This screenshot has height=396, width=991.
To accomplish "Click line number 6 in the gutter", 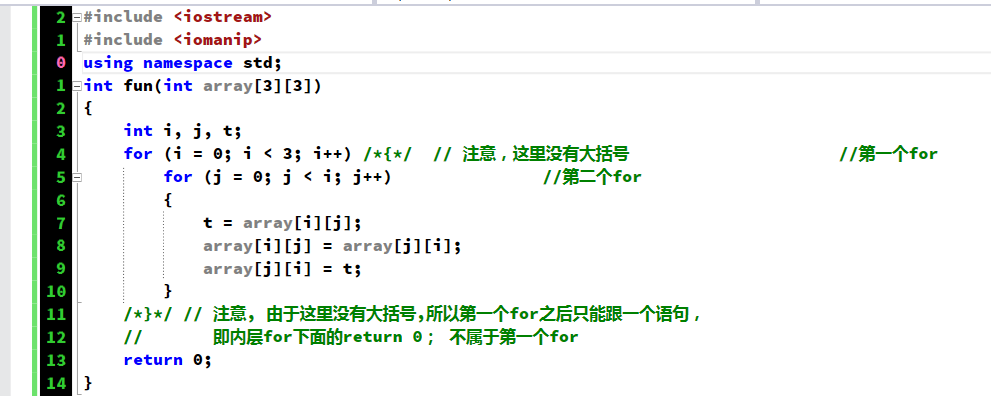I will (x=61, y=200).
